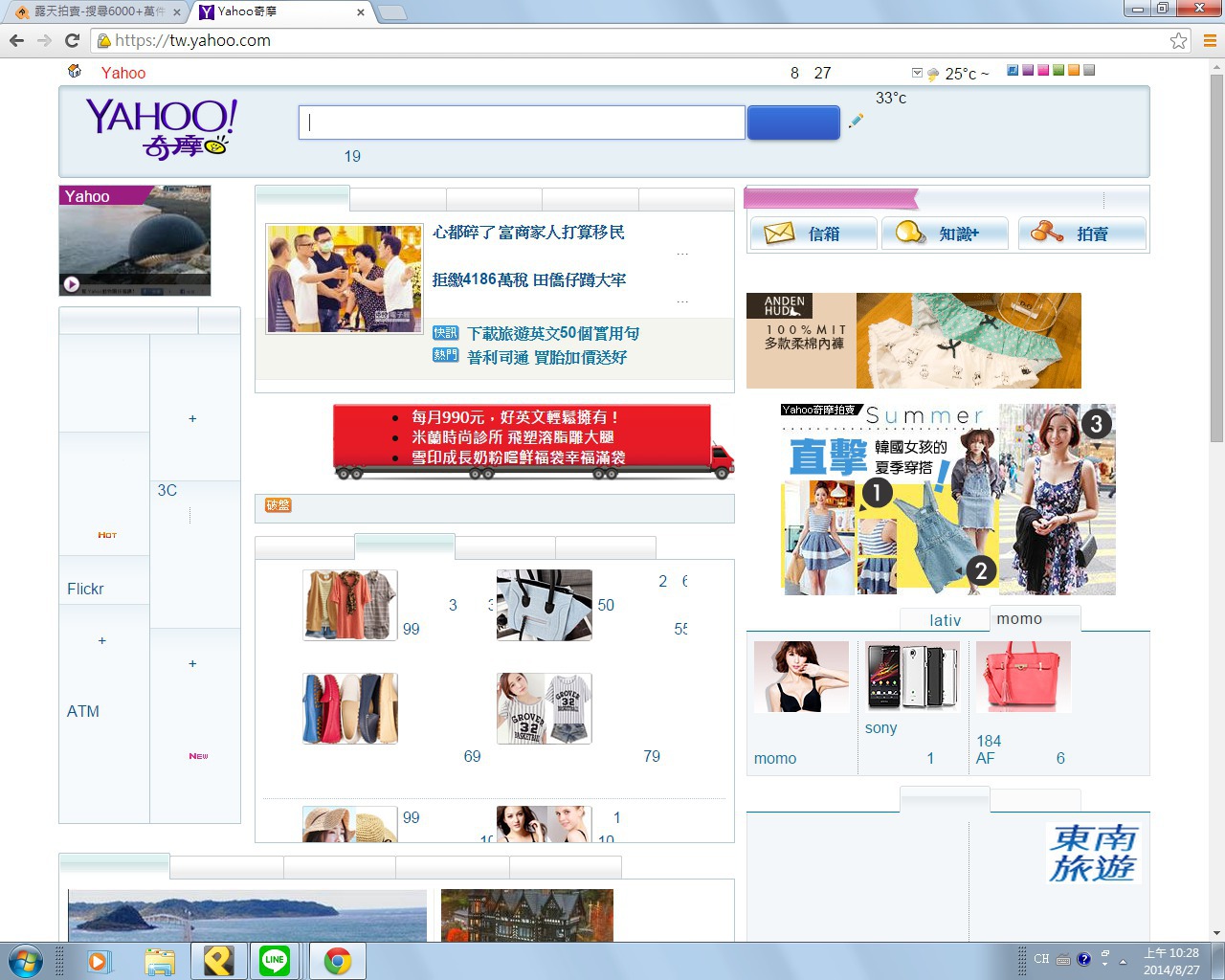Viewport: 1225px width, 980px height.
Task: Select the Yahoo奇摩 browser tab
Action: click(x=282, y=12)
